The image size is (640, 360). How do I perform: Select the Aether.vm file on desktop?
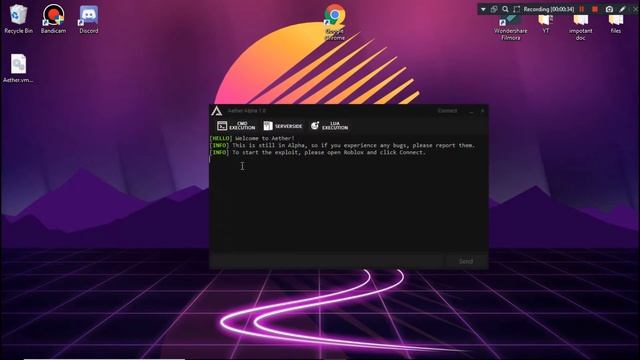18,68
